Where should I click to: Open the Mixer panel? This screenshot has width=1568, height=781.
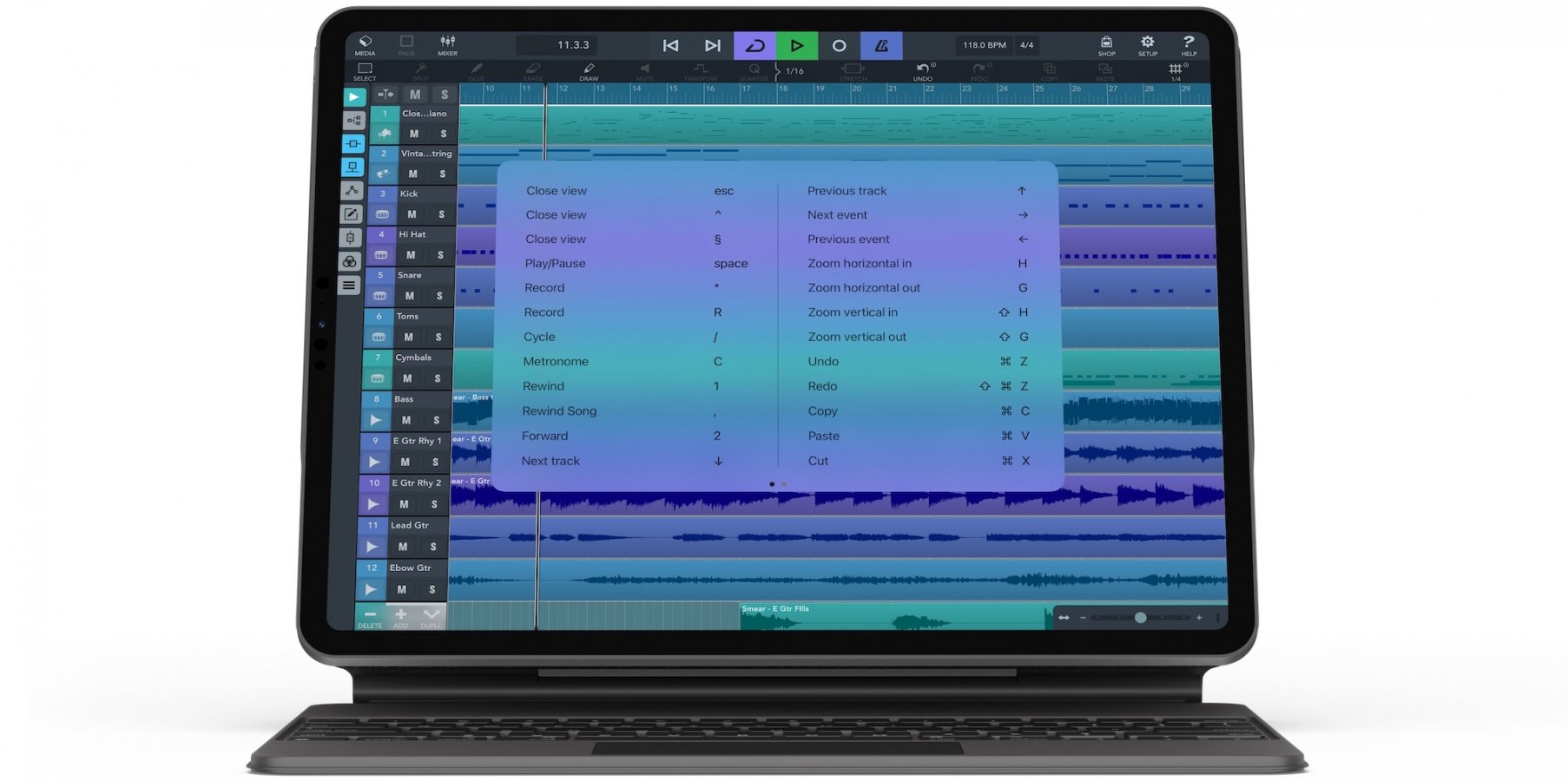point(447,43)
